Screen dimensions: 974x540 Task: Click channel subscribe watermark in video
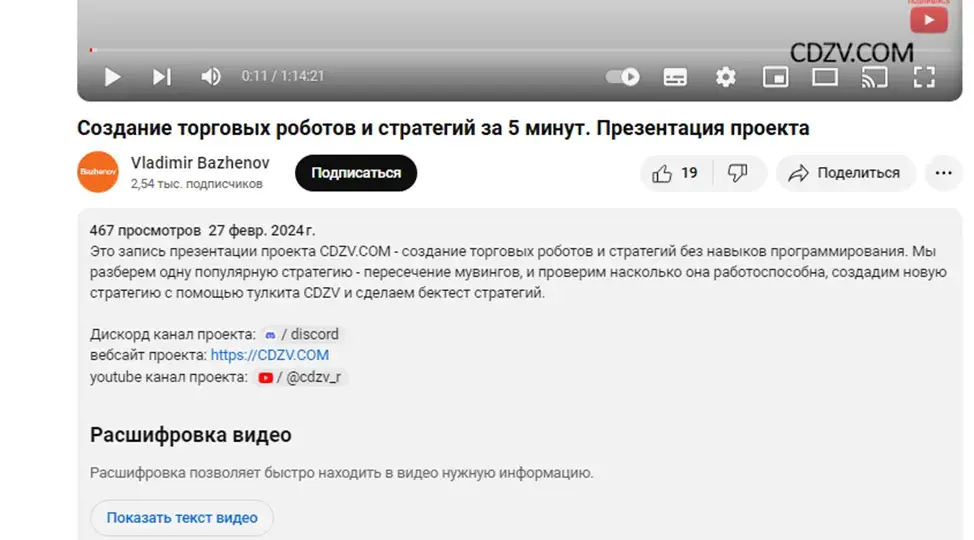[x=929, y=19]
